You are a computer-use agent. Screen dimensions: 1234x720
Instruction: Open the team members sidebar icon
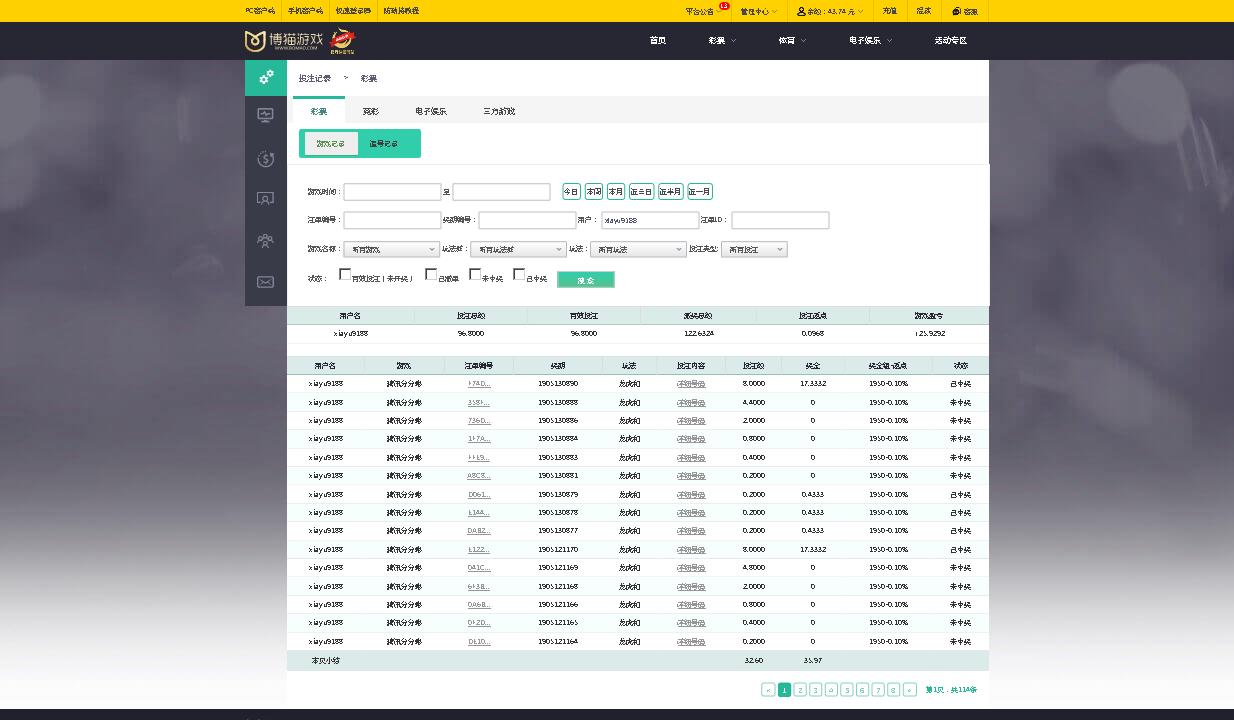click(266, 240)
